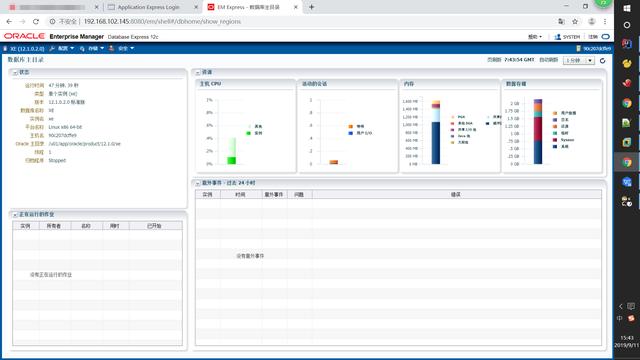Collapse the Running Jobs panel
The image size is (640, 360).
[x=15, y=215]
